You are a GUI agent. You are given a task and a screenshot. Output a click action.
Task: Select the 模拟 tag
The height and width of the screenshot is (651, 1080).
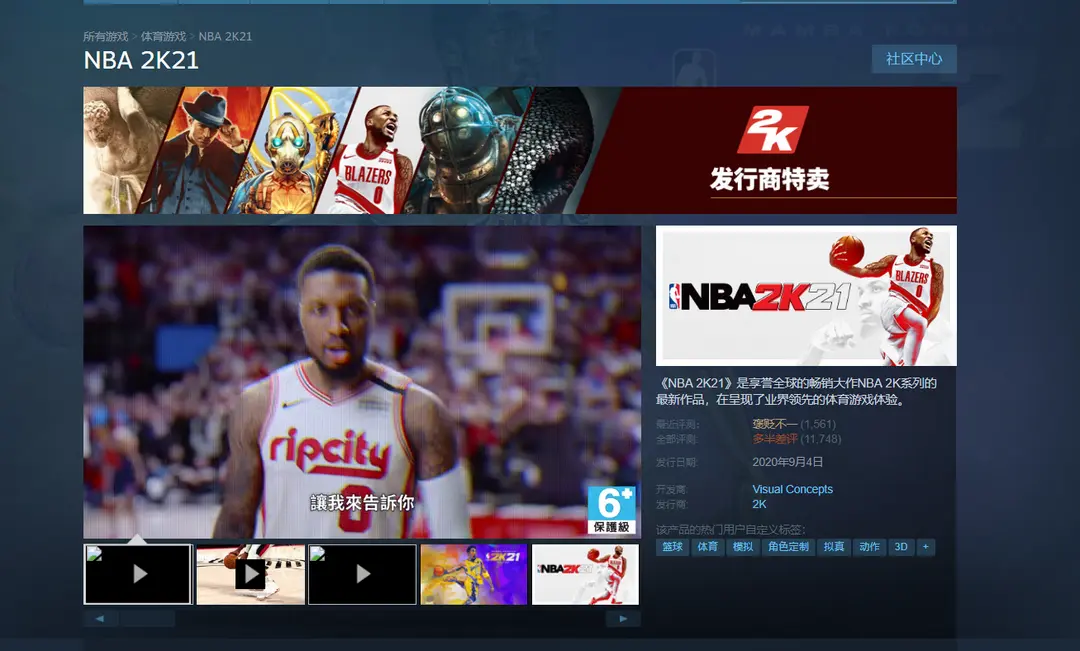point(742,547)
